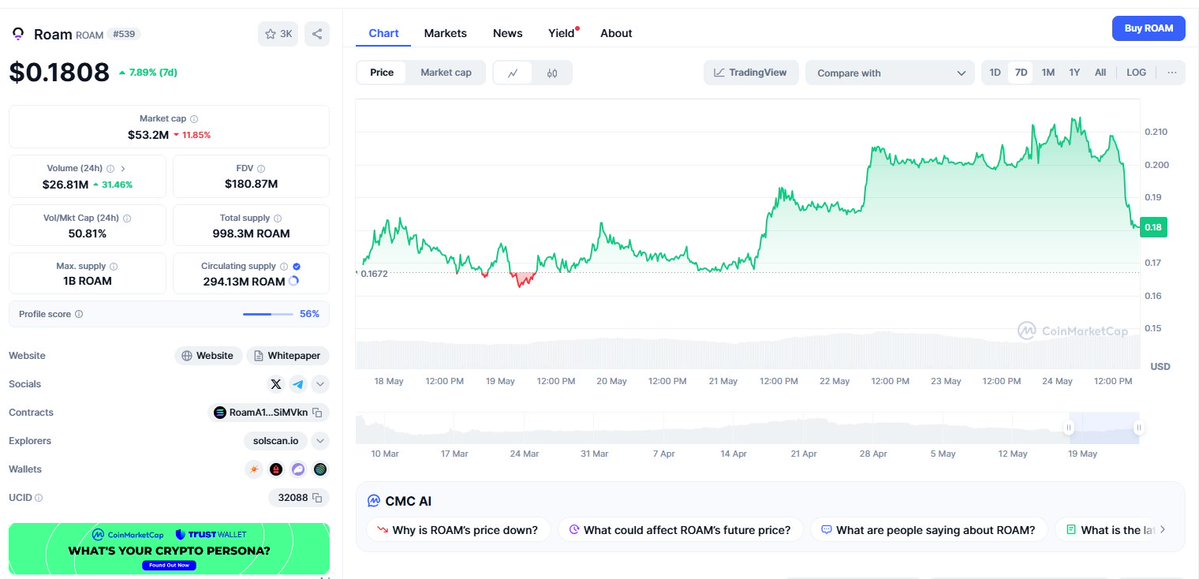Ask "What are people saying about ROAM?"
1199x579 pixels.
(x=928, y=529)
